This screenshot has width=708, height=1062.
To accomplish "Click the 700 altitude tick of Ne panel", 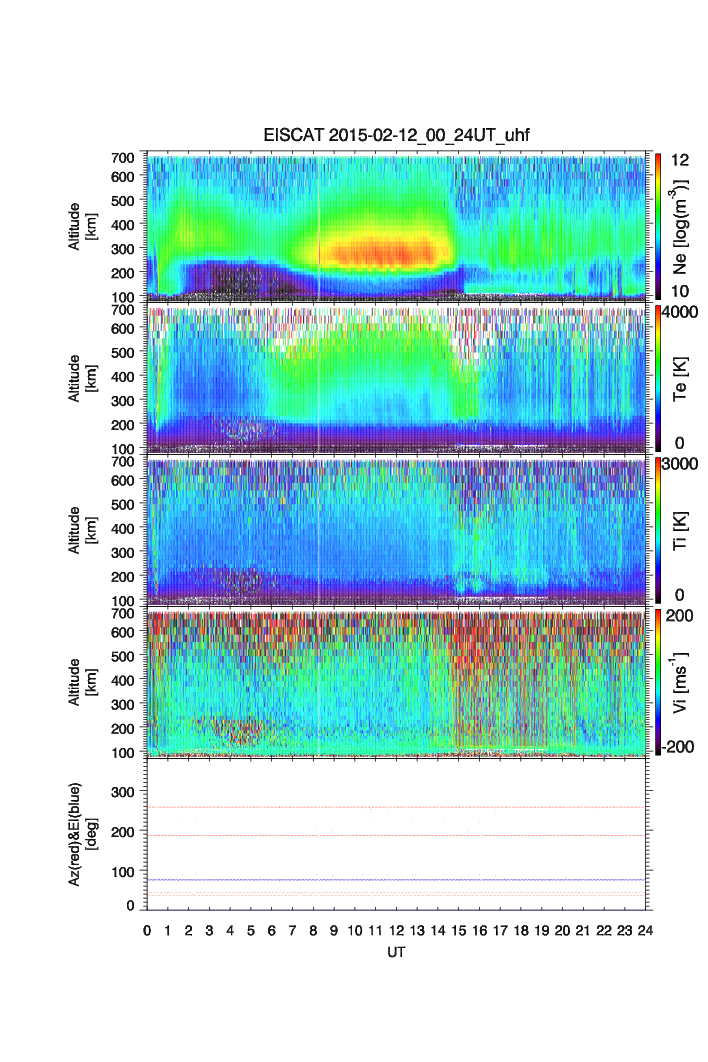I will (x=123, y=158).
